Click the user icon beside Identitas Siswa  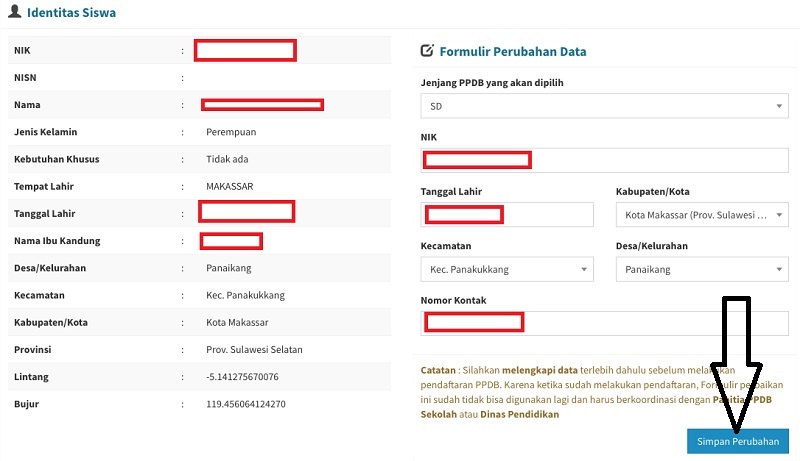(x=14, y=13)
